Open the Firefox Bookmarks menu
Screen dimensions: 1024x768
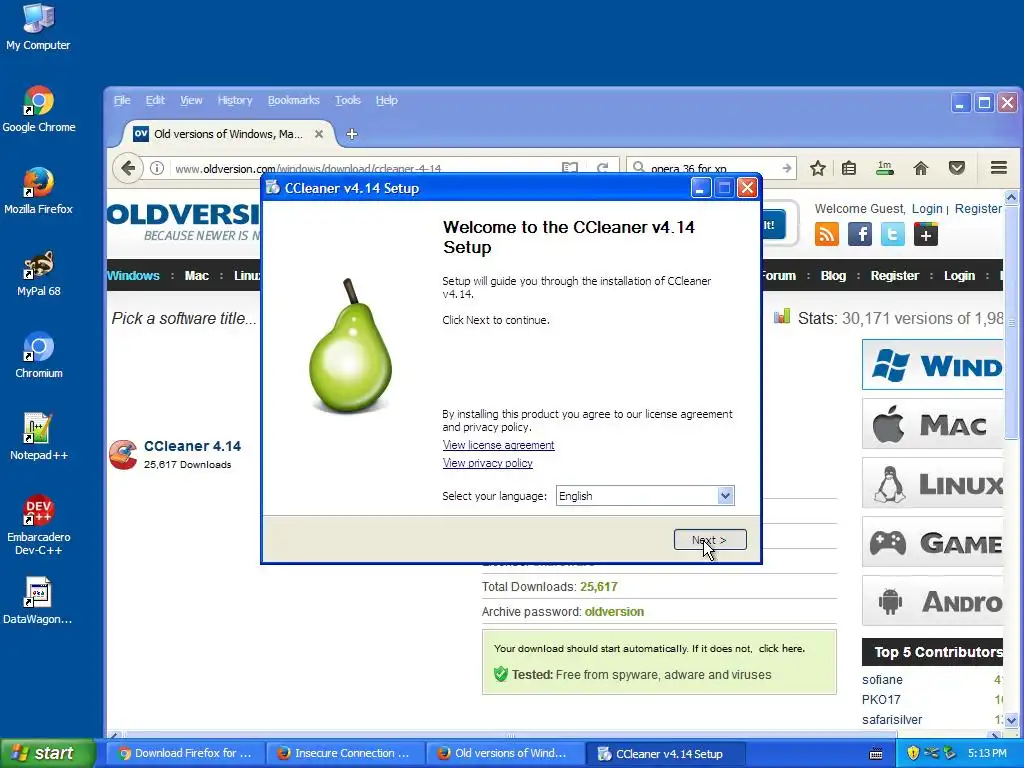click(x=293, y=100)
